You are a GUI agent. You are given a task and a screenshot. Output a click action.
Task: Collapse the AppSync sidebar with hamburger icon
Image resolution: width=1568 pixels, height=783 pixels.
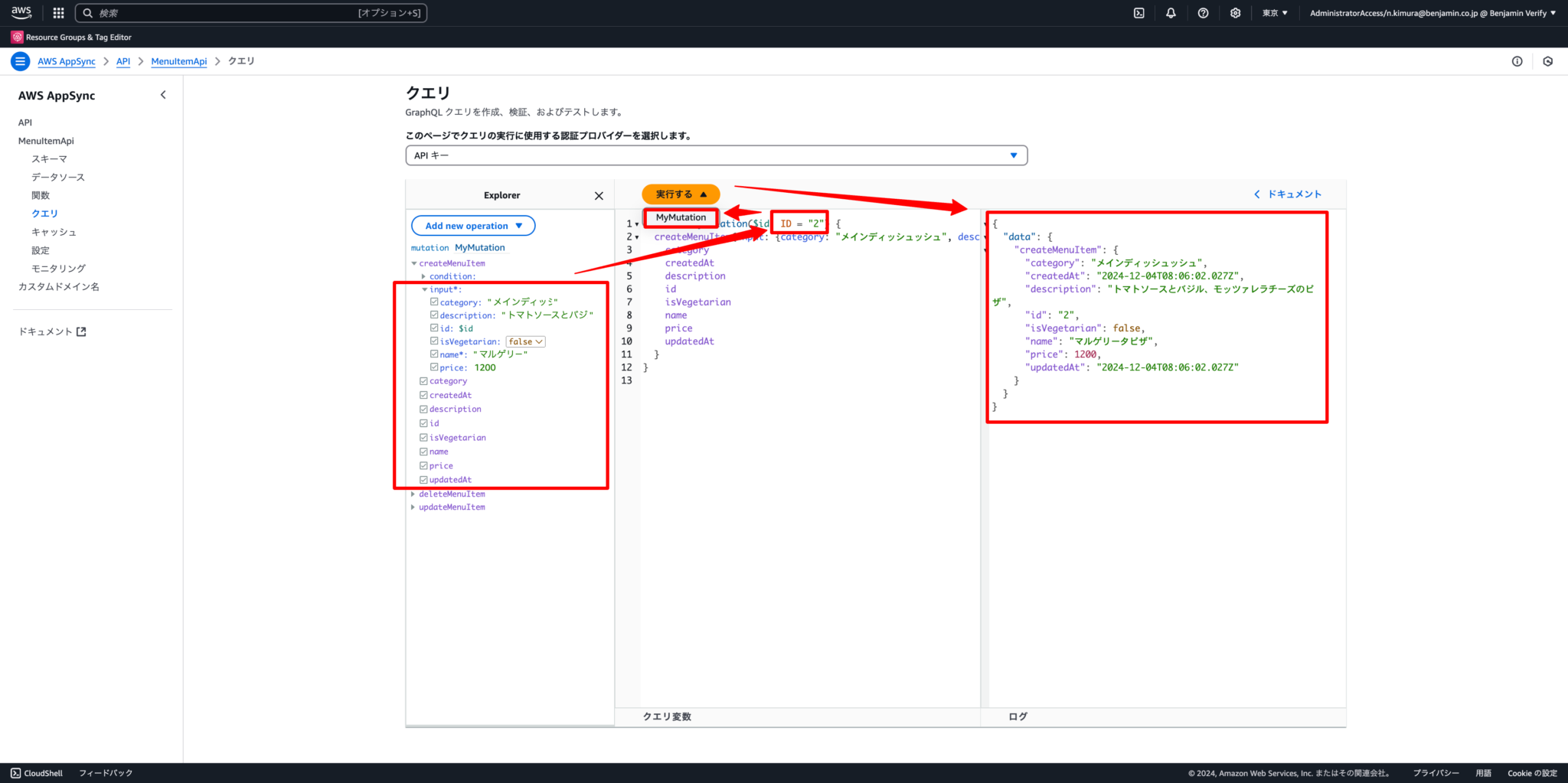point(20,61)
